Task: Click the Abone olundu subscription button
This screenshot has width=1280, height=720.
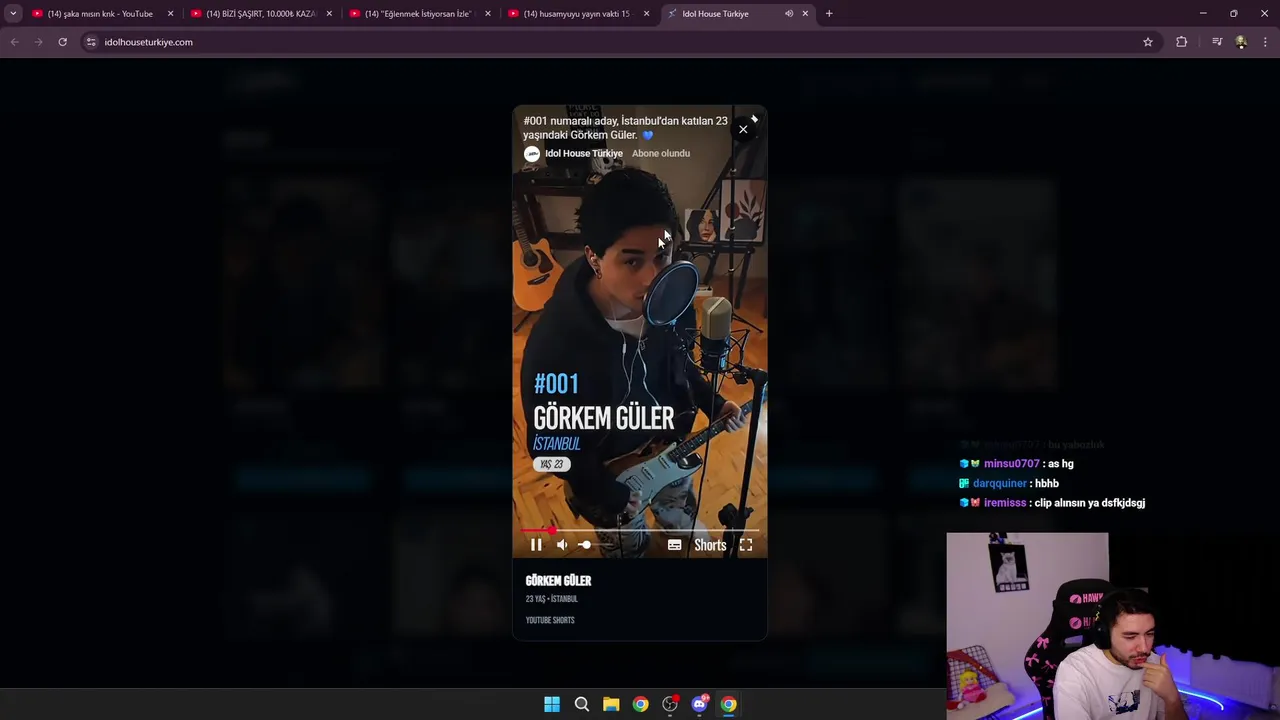Action: (x=661, y=153)
